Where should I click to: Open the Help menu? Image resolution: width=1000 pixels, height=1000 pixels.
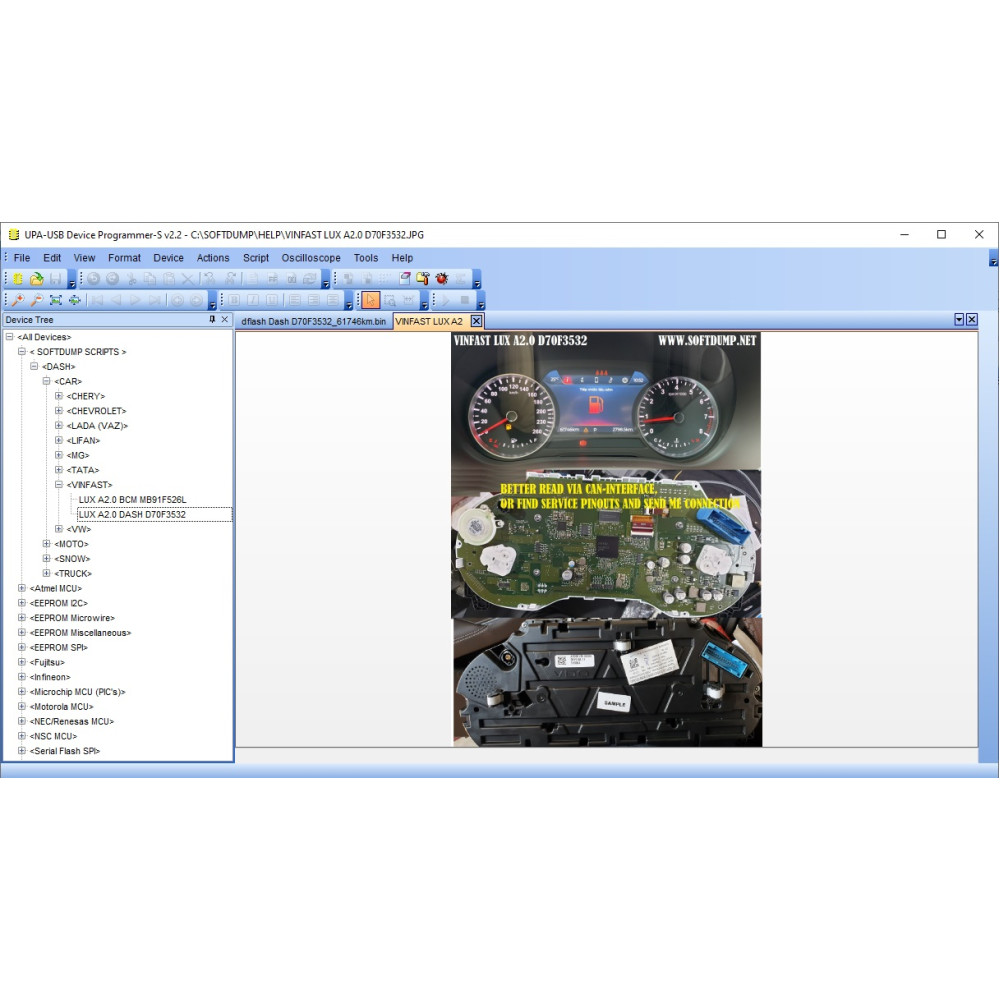[402, 258]
